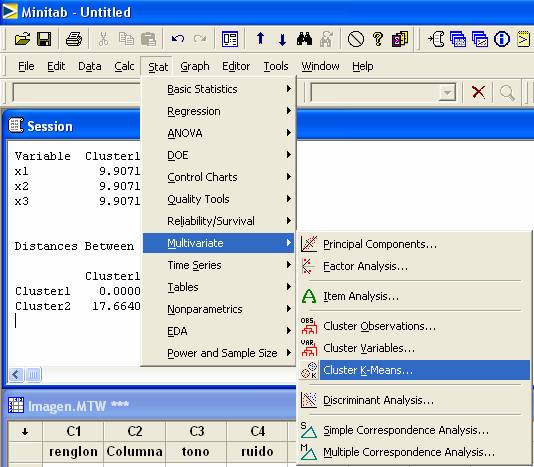Undo the last action
This screenshot has width=534, height=467.
177,39
